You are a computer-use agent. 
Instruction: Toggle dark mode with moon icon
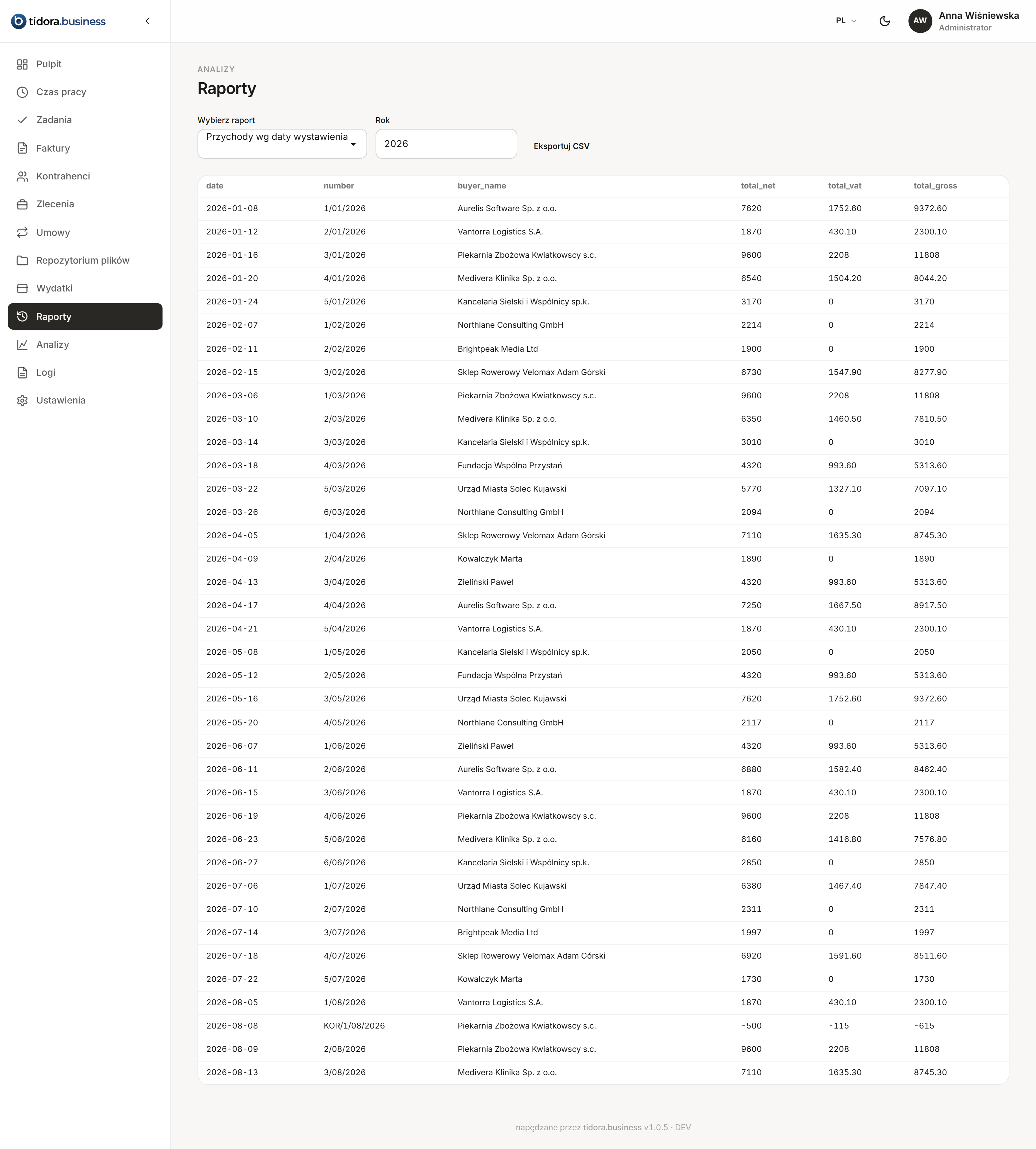884,21
